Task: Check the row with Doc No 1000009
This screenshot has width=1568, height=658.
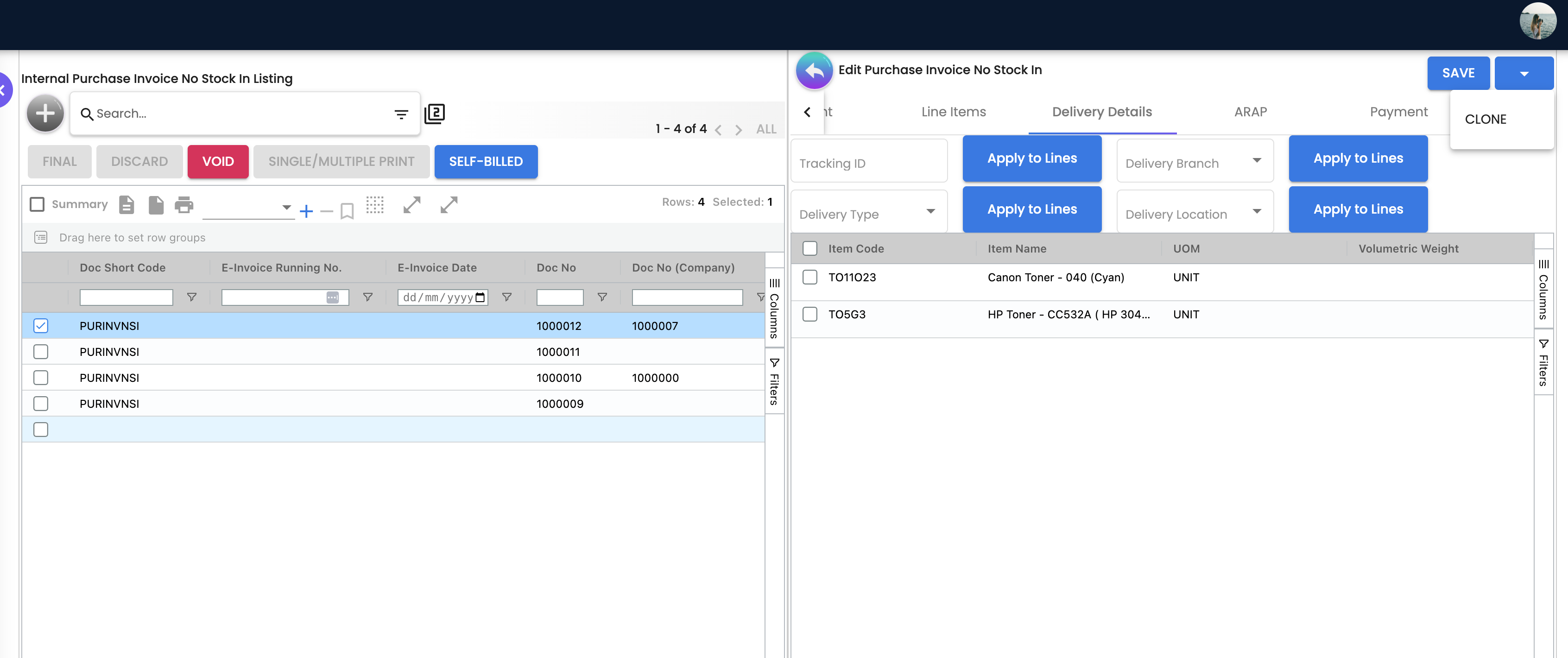Action: 41,404
